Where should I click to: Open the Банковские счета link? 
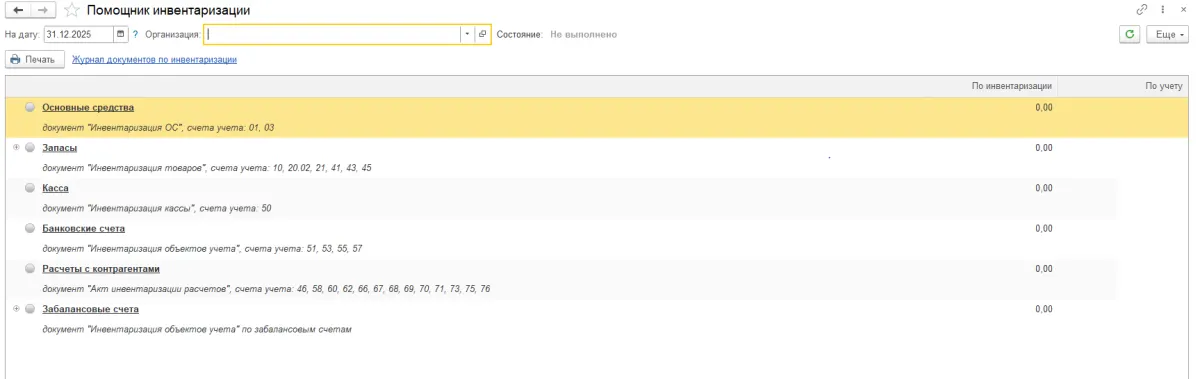click(83, 228)
